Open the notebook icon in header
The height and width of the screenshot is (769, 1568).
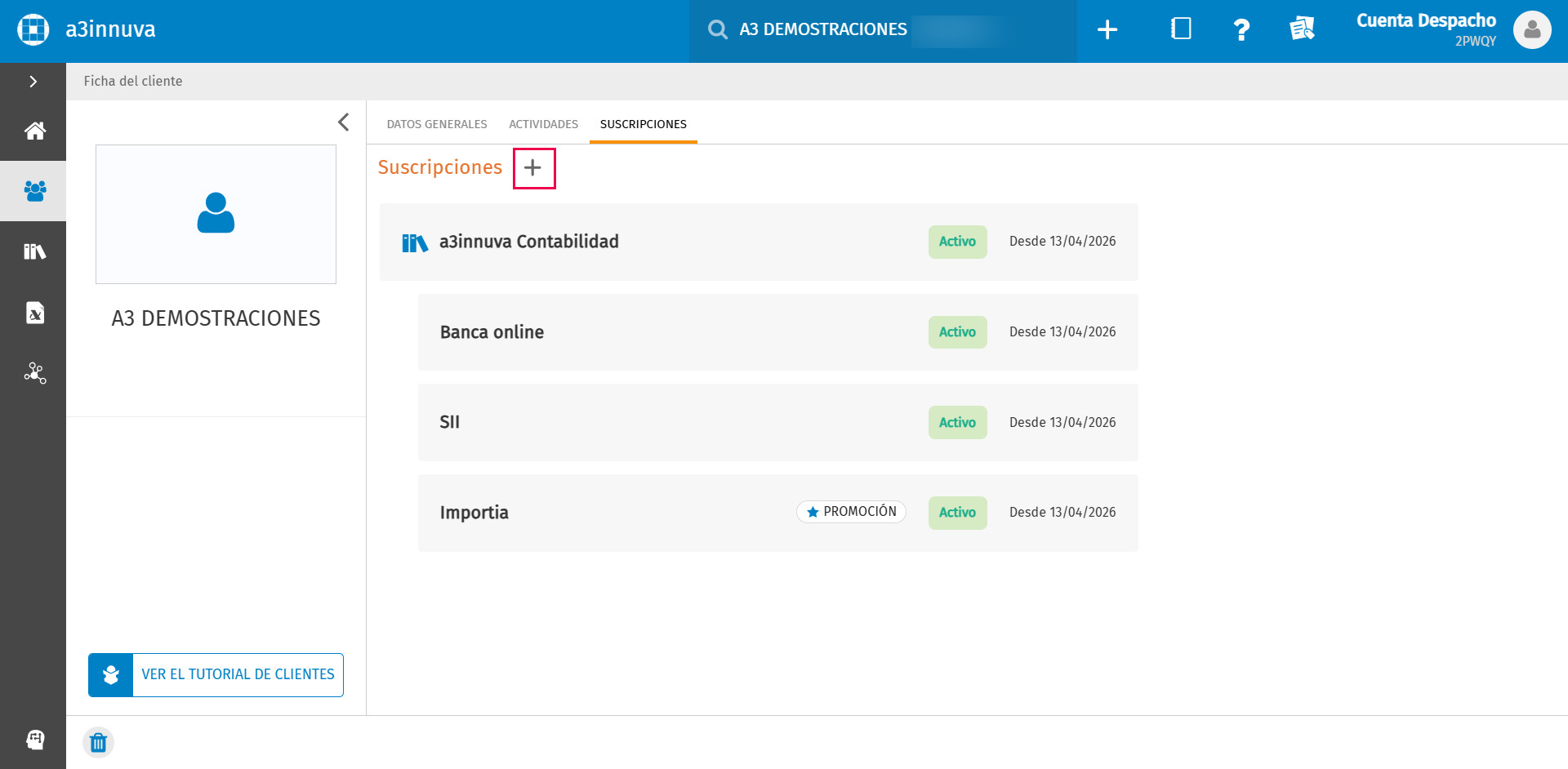point(1181,29)
